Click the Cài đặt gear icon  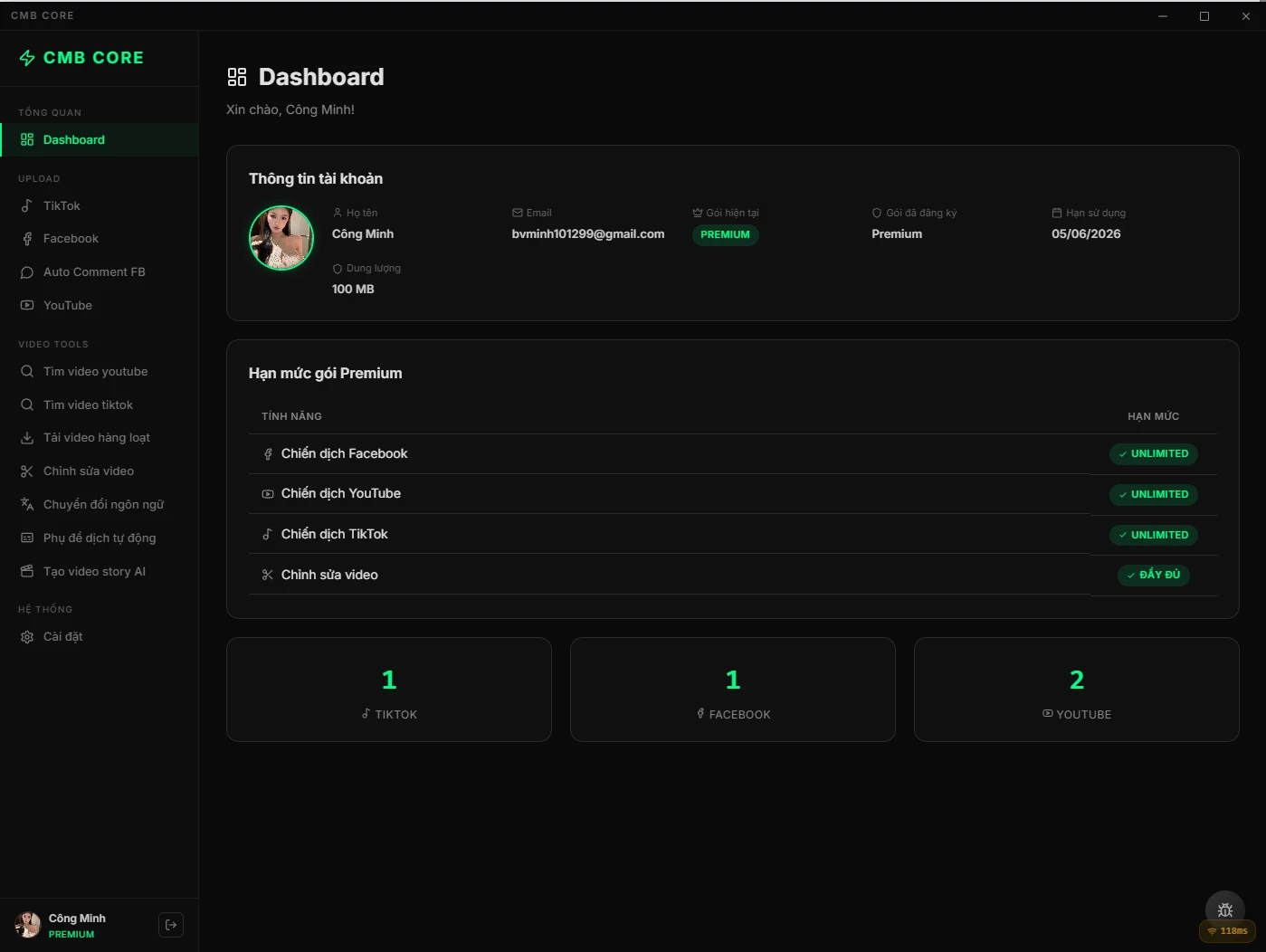(x=27, y=637)
